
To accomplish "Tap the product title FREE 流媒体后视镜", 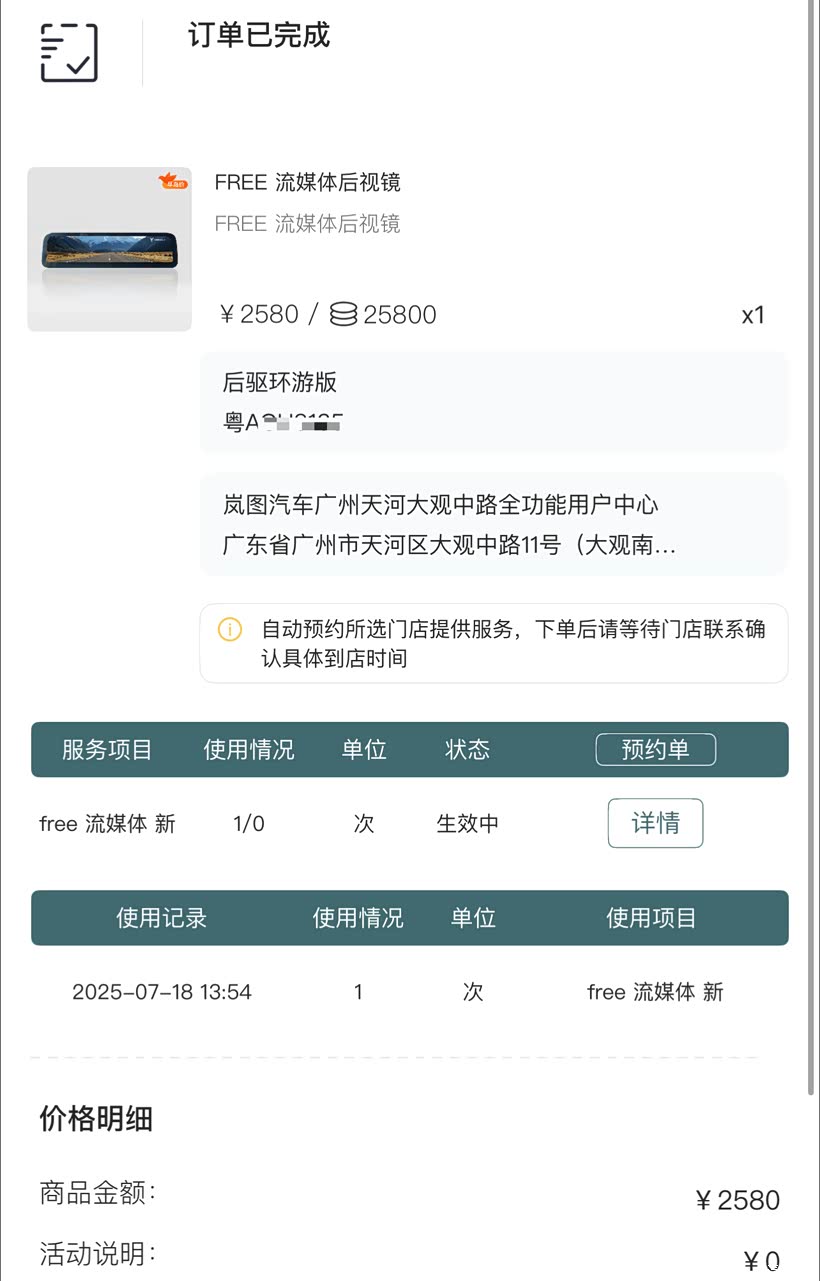I will [x=307, y=182].
